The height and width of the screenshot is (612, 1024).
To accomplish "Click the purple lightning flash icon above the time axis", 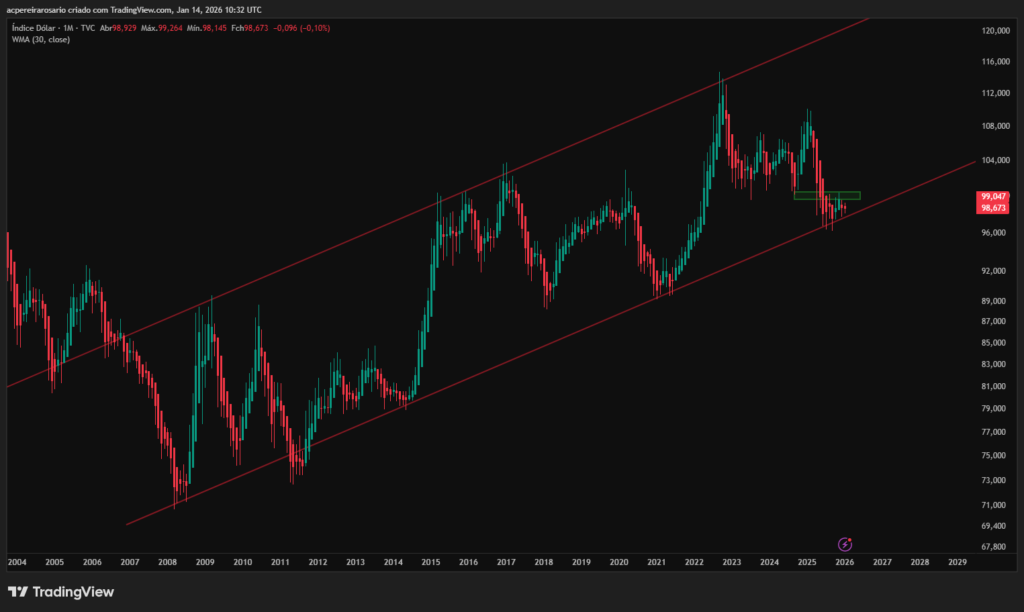I will click(x=843, y=544).
